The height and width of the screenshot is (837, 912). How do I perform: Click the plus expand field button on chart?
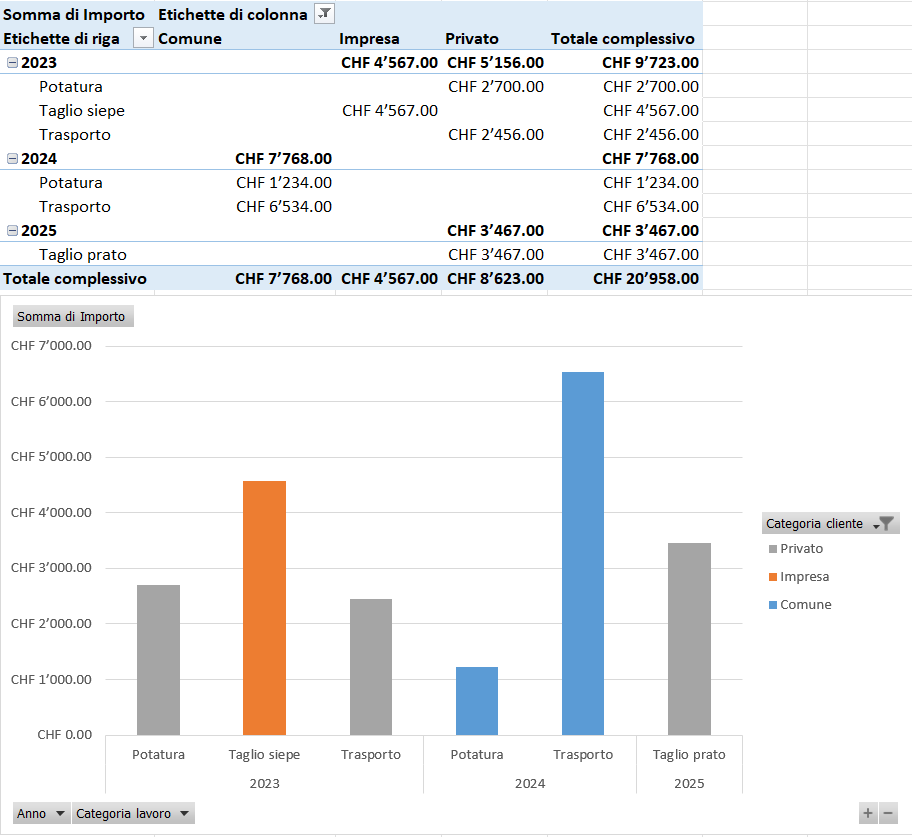[868, 814]
